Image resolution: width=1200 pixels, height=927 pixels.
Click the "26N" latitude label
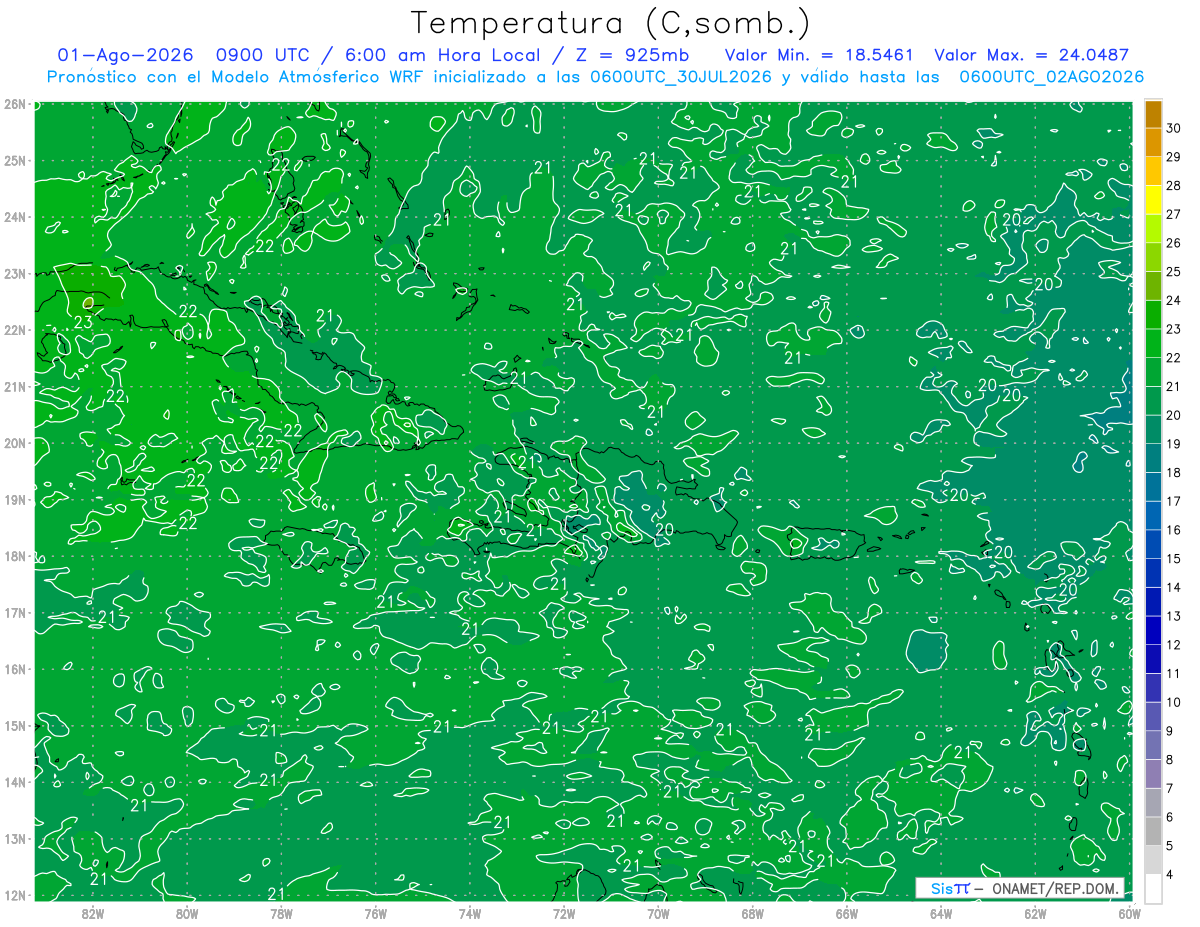click(16, 104)
